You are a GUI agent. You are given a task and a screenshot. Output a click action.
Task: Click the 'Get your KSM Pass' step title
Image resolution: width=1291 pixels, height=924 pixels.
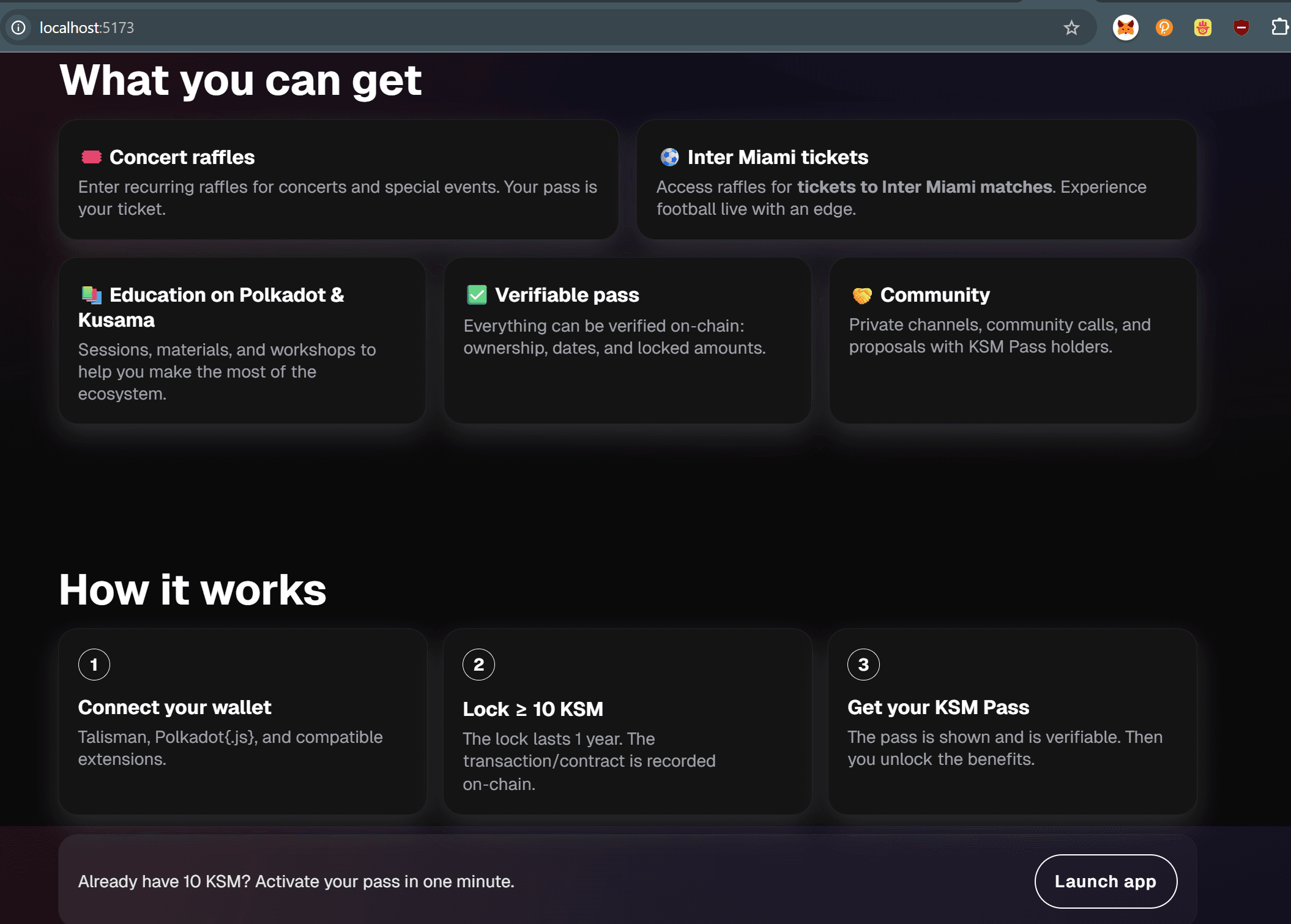[x=938, y=707]
